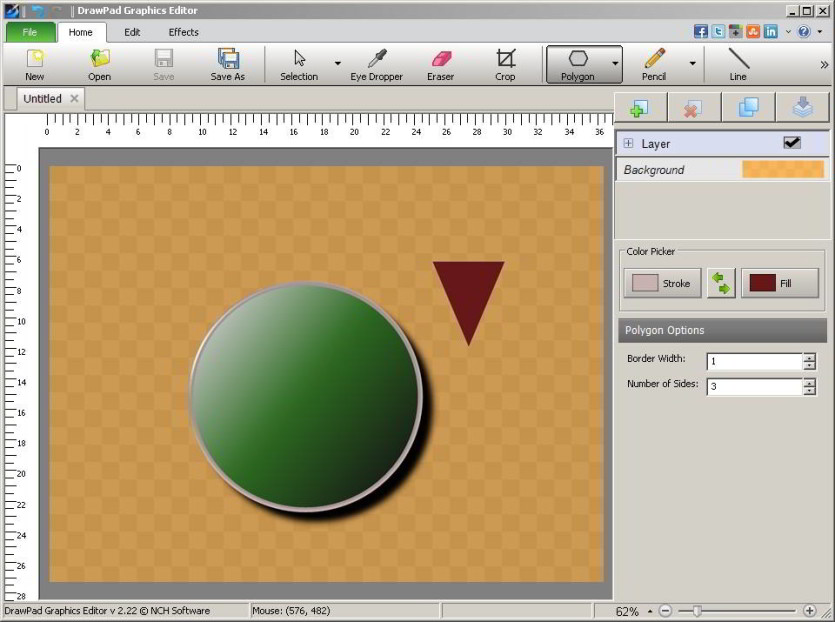Increase Border Width with up stepper
Viewport: 835px width, 622px height.
pyautogui.click(x=809, y=357)
